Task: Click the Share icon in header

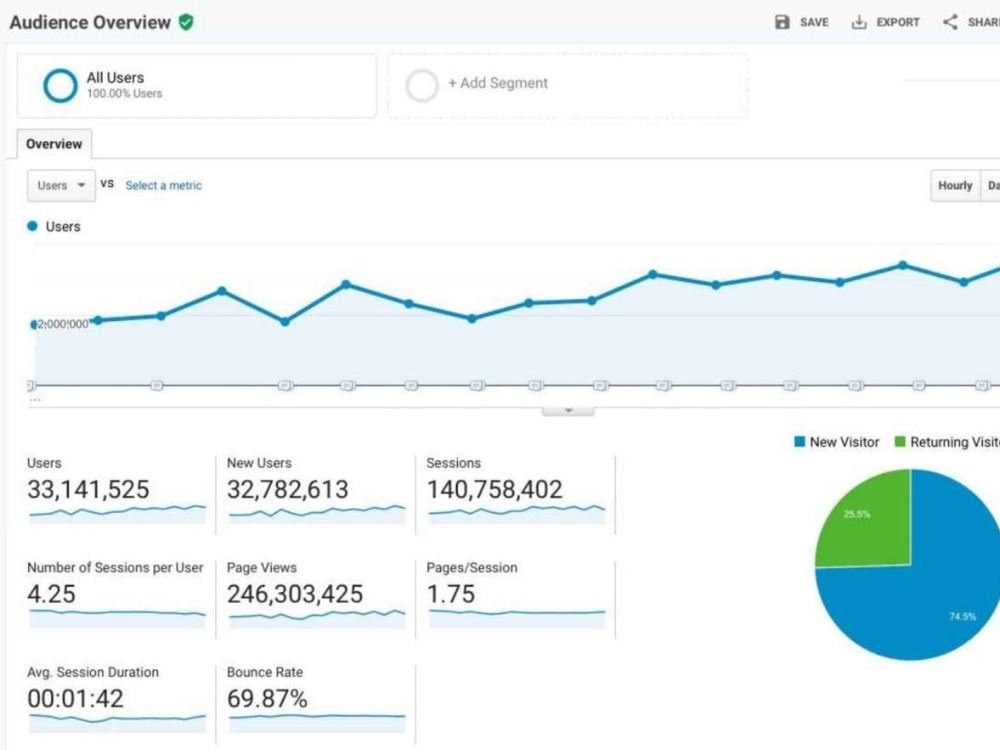Action: pyautogui.click(x=950, y=22)
